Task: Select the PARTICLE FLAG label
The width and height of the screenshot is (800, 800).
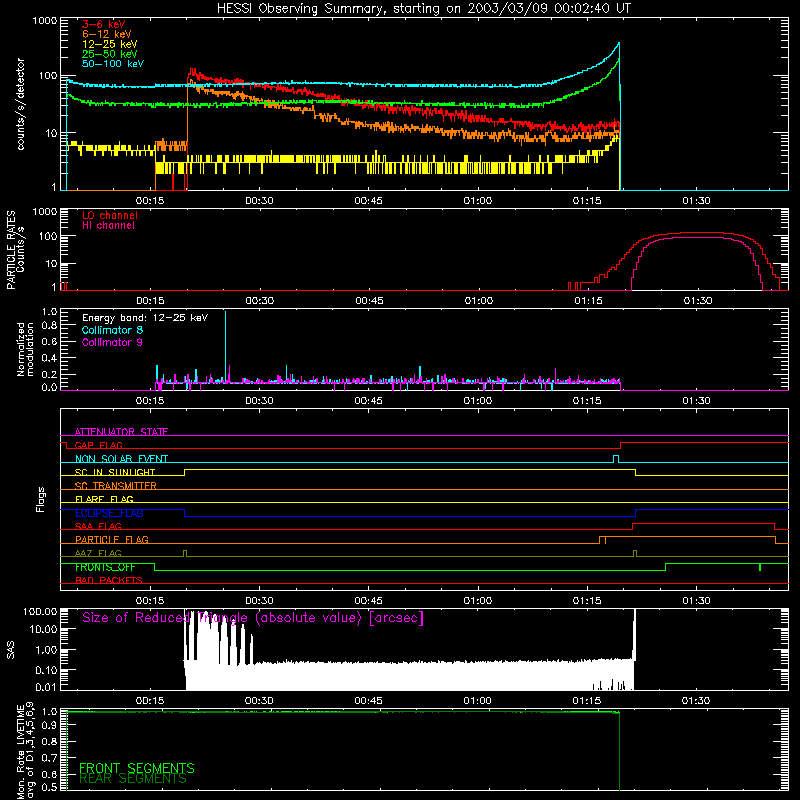Action: [112, 539]
